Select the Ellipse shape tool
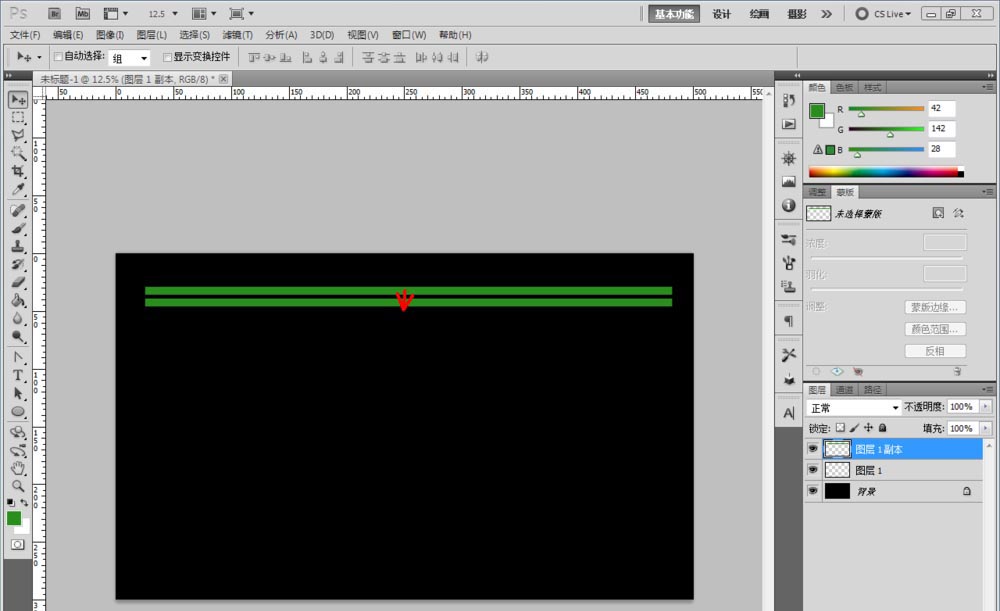 18,411
